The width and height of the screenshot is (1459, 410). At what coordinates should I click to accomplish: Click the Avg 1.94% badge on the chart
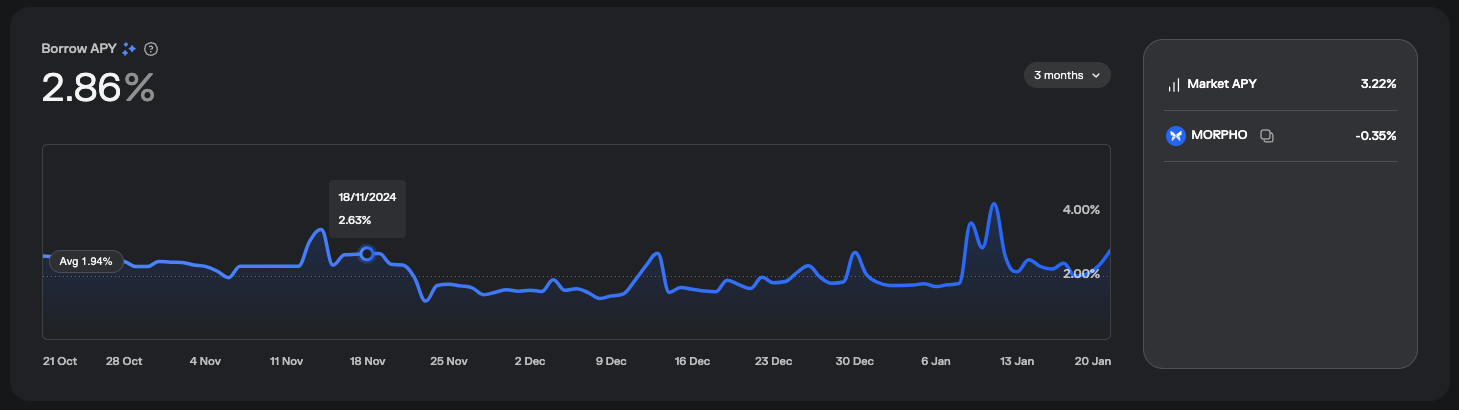(x=85, y=261)
